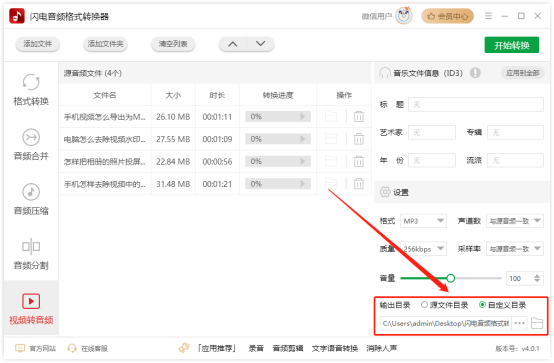
Task: Click the 文件名 column header
Action: (105, 95)
